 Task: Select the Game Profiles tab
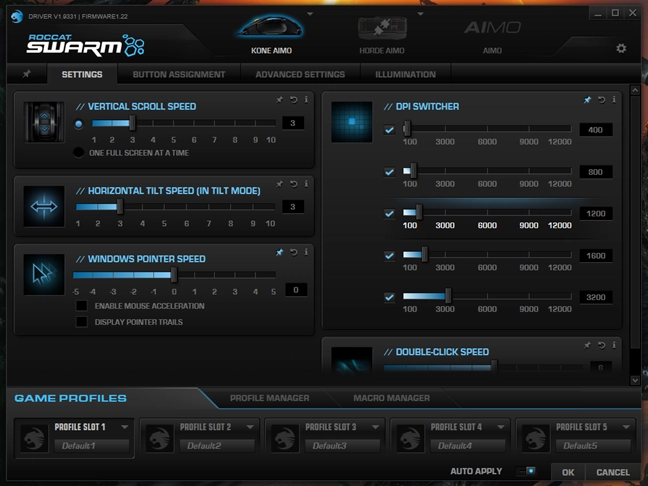tap(70, 398)
